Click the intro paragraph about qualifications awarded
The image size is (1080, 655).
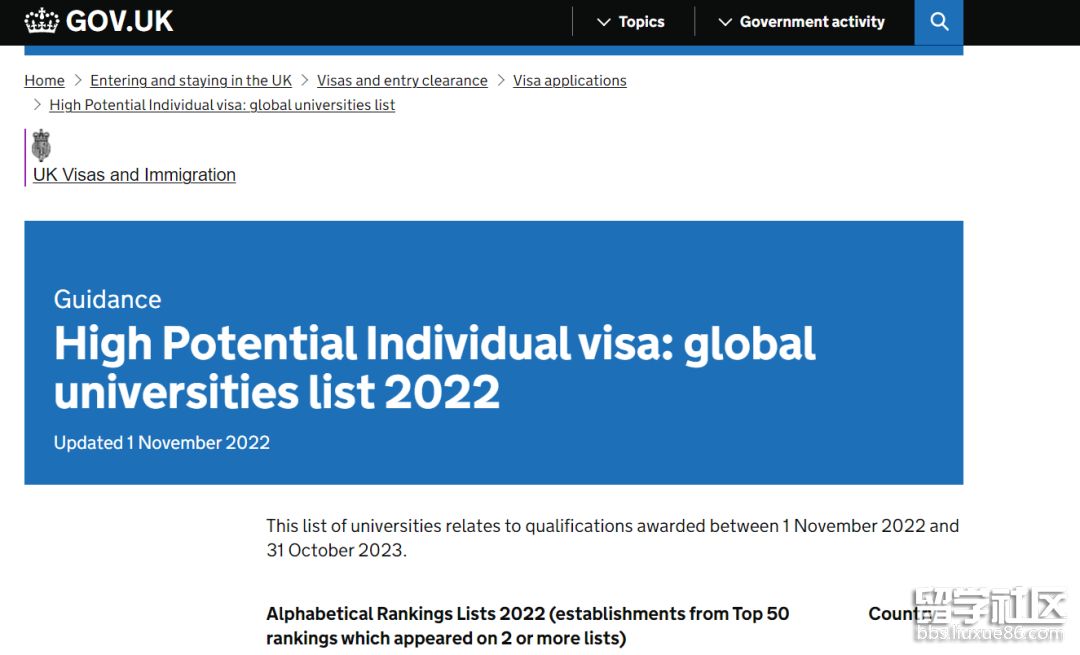(612, 538)
